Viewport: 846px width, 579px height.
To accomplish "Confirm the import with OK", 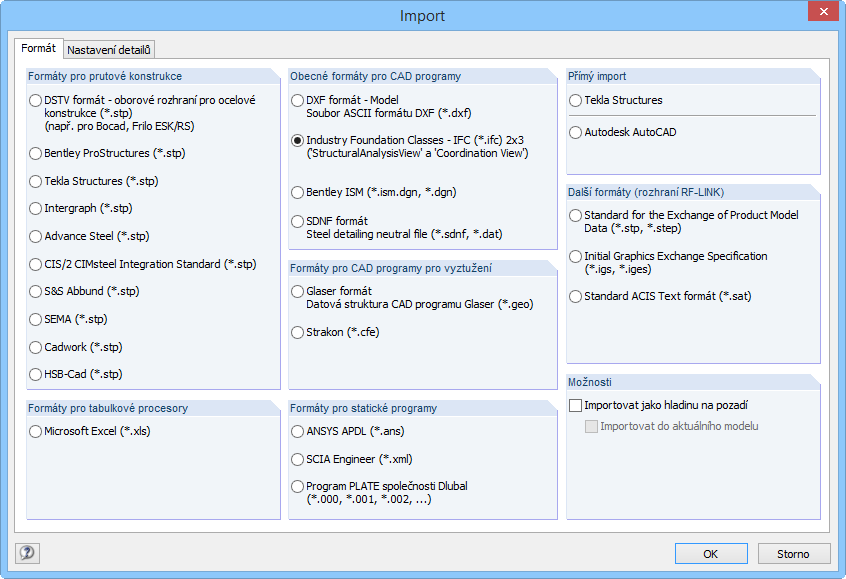I will pos(710,553).
